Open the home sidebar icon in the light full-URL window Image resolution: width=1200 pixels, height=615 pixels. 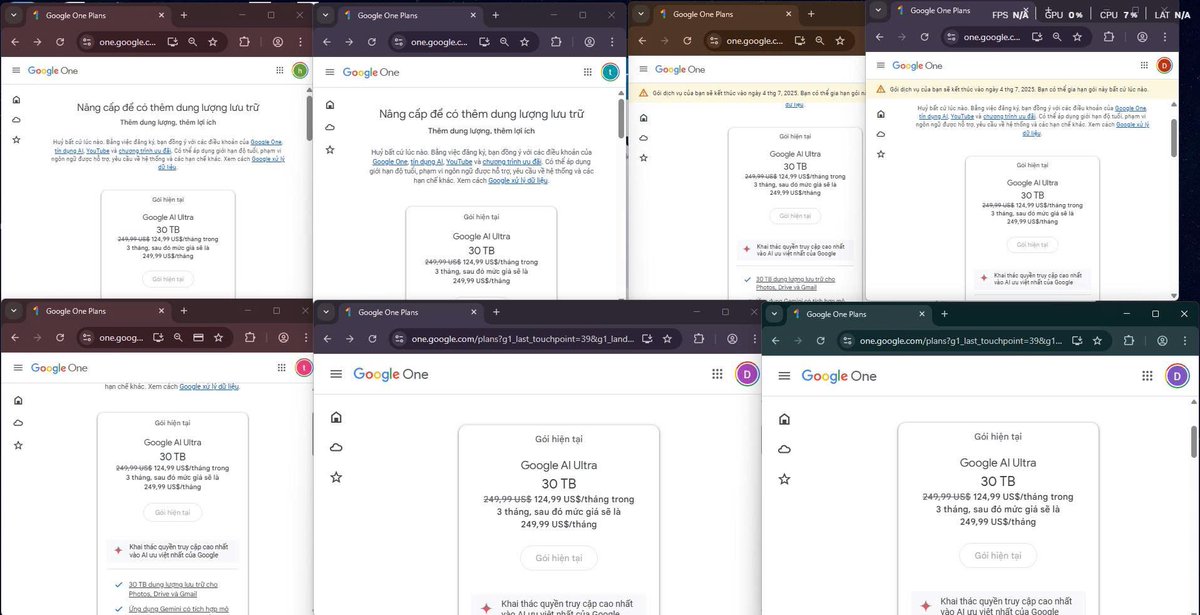(336, 417)
